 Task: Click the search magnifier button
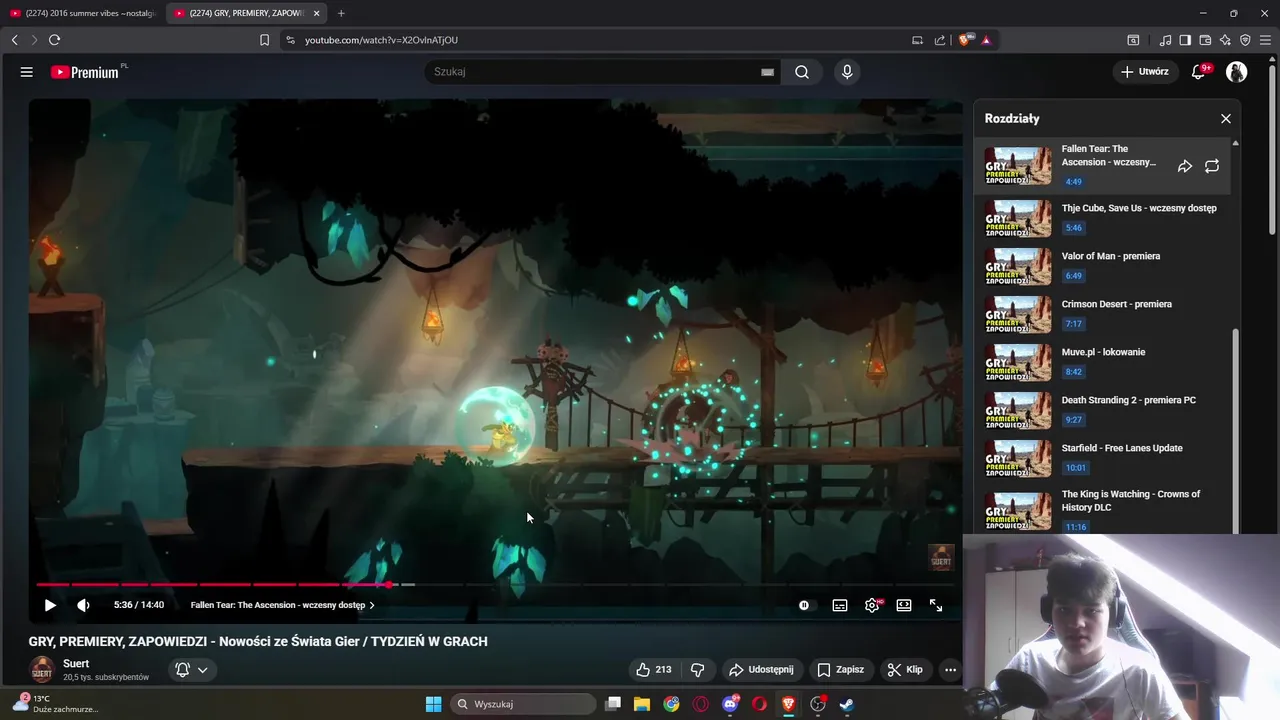tap(802, 72)
